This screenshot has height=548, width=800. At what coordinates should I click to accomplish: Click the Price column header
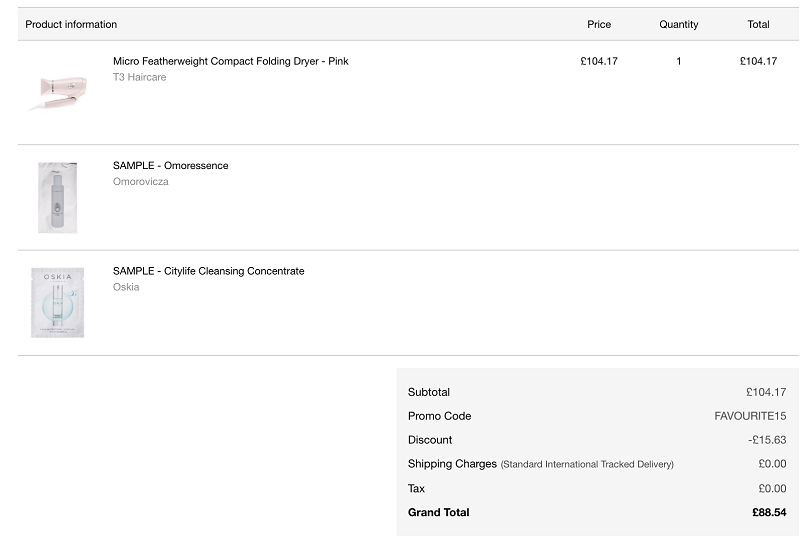click(599, 24)
